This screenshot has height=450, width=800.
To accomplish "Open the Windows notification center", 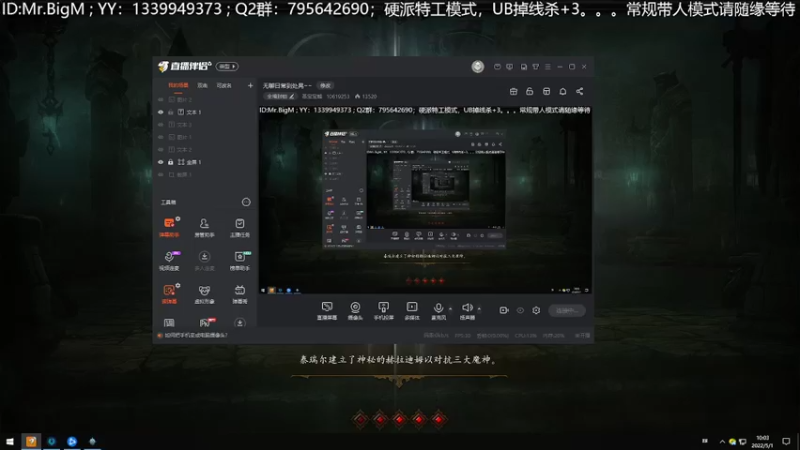I will point(786,441).
